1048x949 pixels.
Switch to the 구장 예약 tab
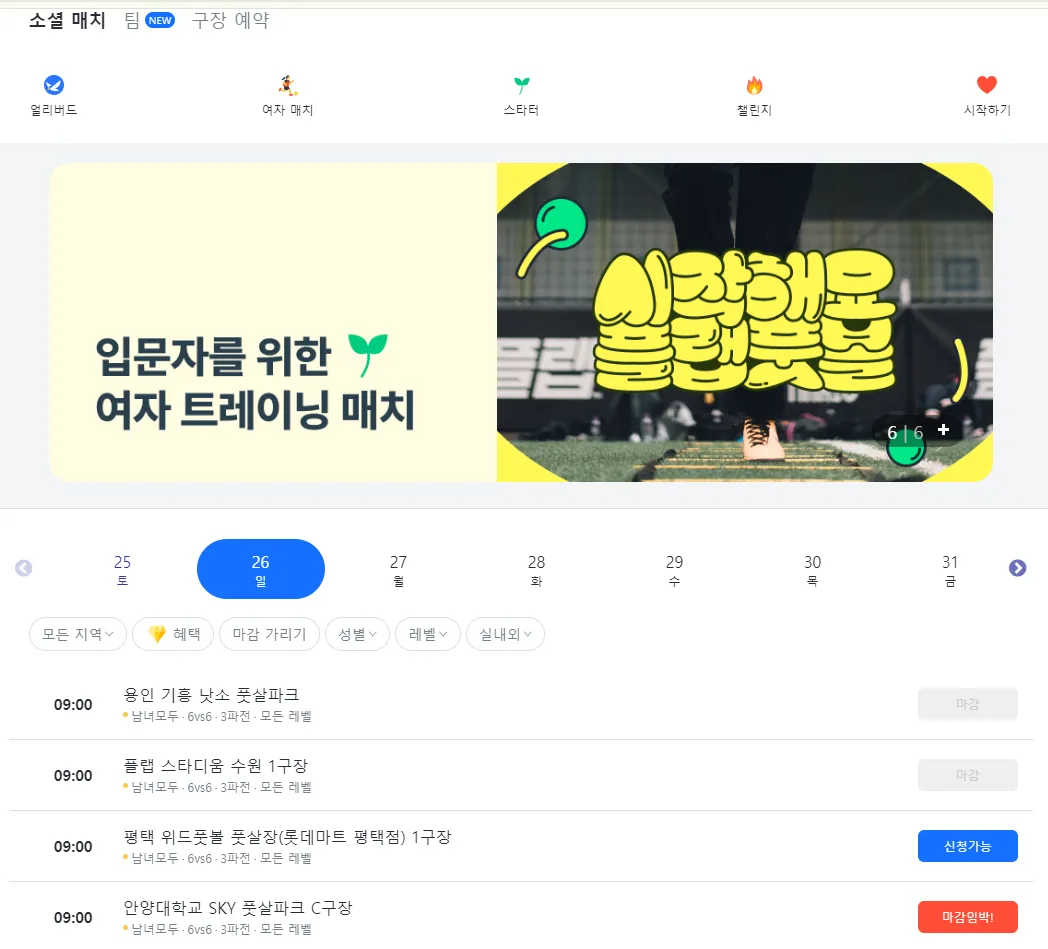(x=231, y=20)
